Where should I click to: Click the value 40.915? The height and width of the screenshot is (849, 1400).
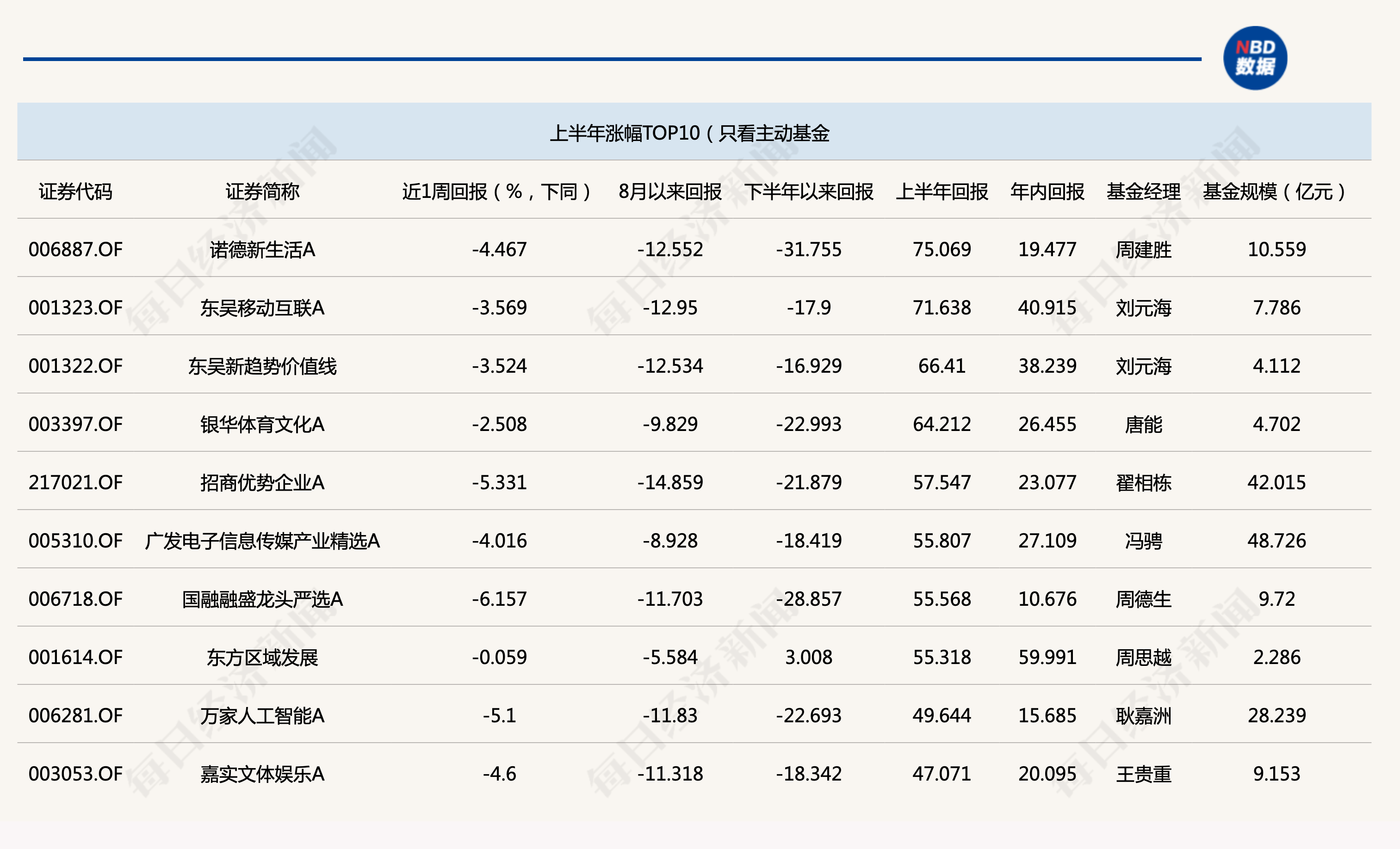point(1047,308)
